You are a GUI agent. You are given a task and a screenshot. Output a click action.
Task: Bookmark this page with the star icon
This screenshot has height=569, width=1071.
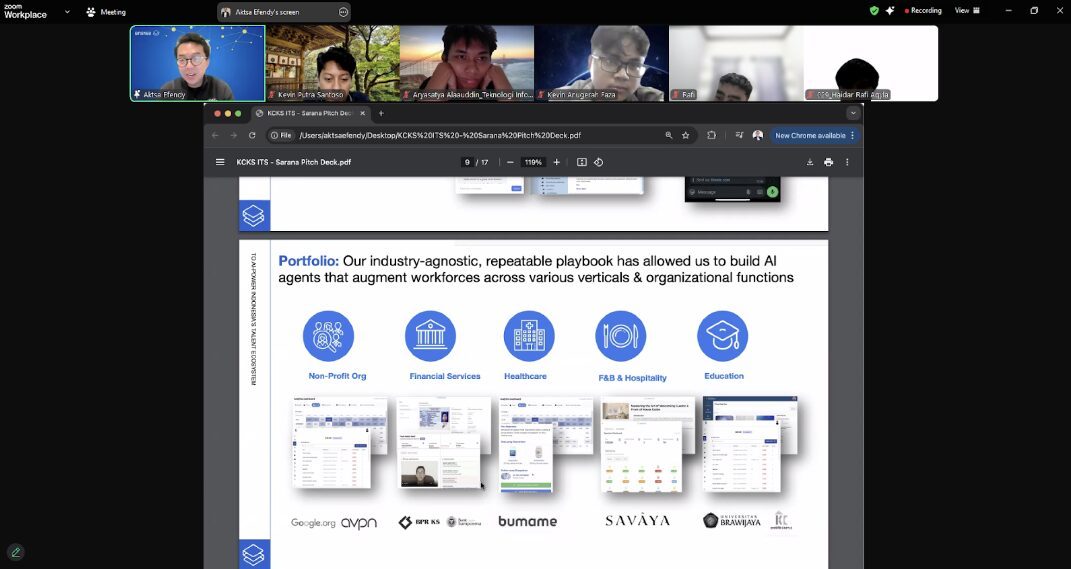(686, 135)
